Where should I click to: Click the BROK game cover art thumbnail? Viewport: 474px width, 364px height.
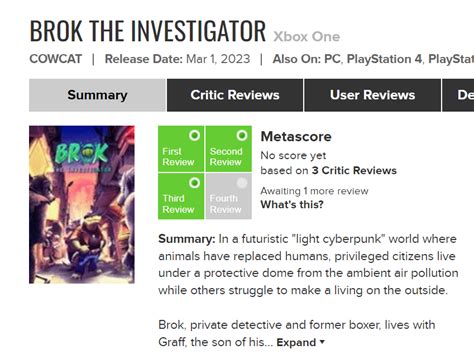[x=82, y=205]
